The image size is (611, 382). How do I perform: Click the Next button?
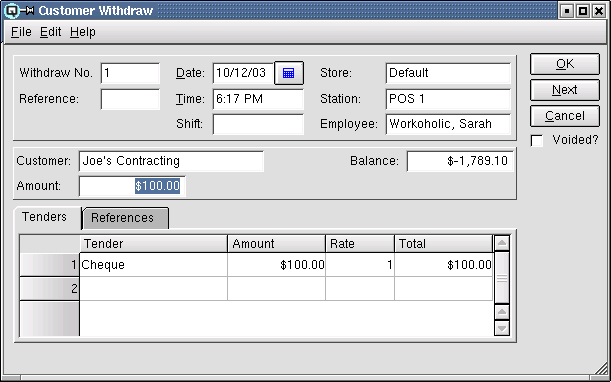tap(565, 90)
